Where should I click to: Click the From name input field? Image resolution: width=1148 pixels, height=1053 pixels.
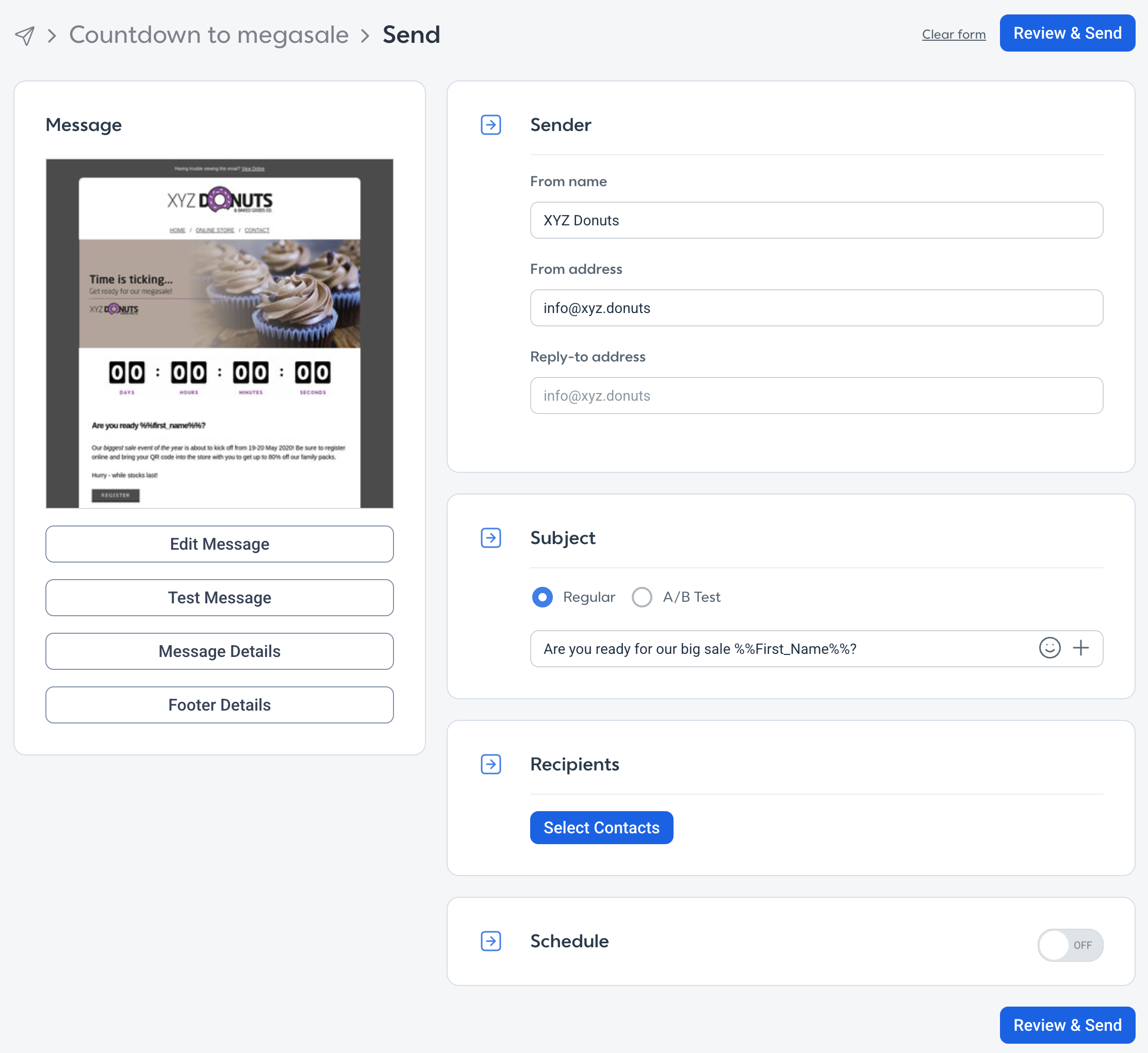click(816, 220)
